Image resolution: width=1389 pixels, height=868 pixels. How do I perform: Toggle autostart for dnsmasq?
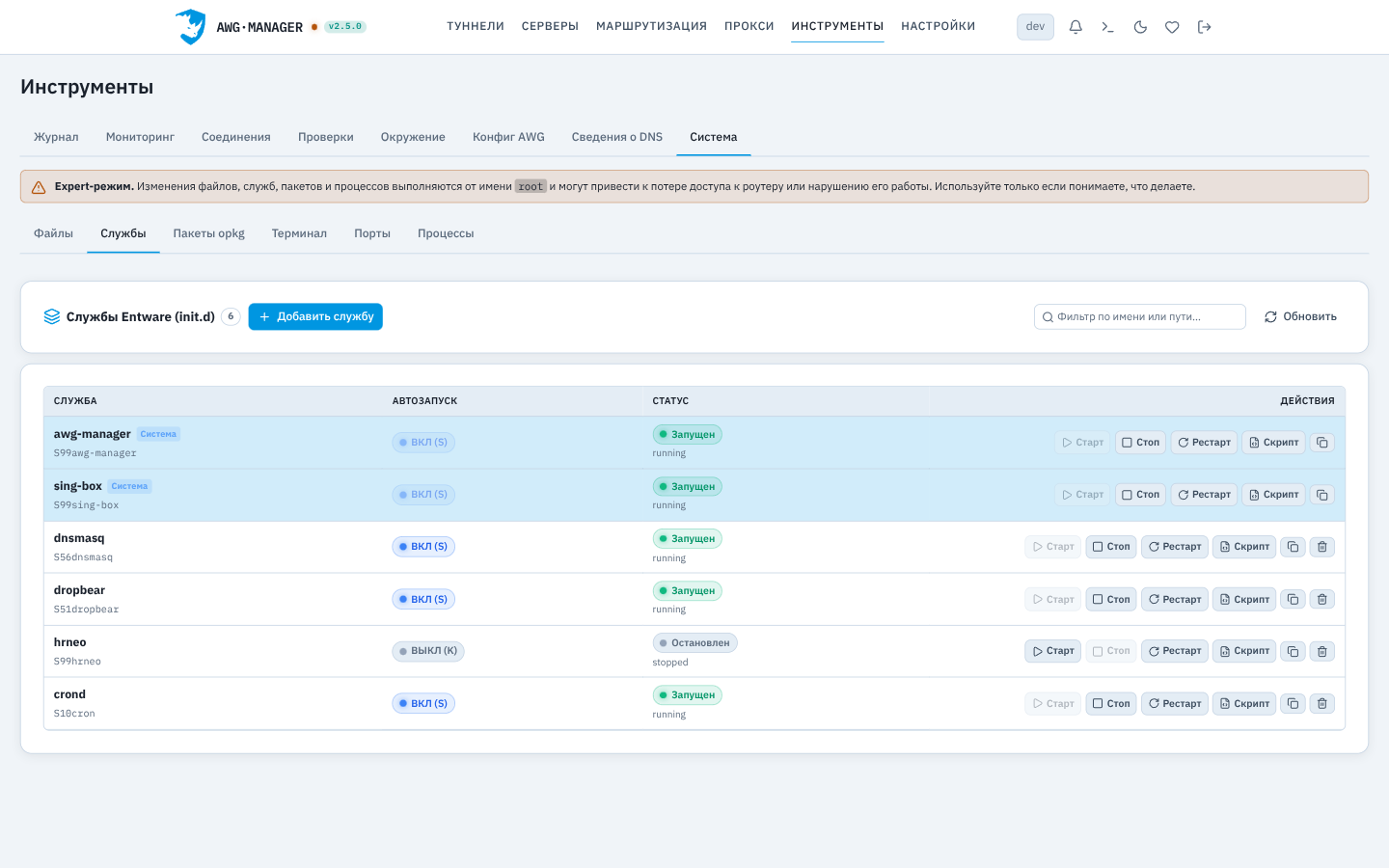[x=423, y=547]
